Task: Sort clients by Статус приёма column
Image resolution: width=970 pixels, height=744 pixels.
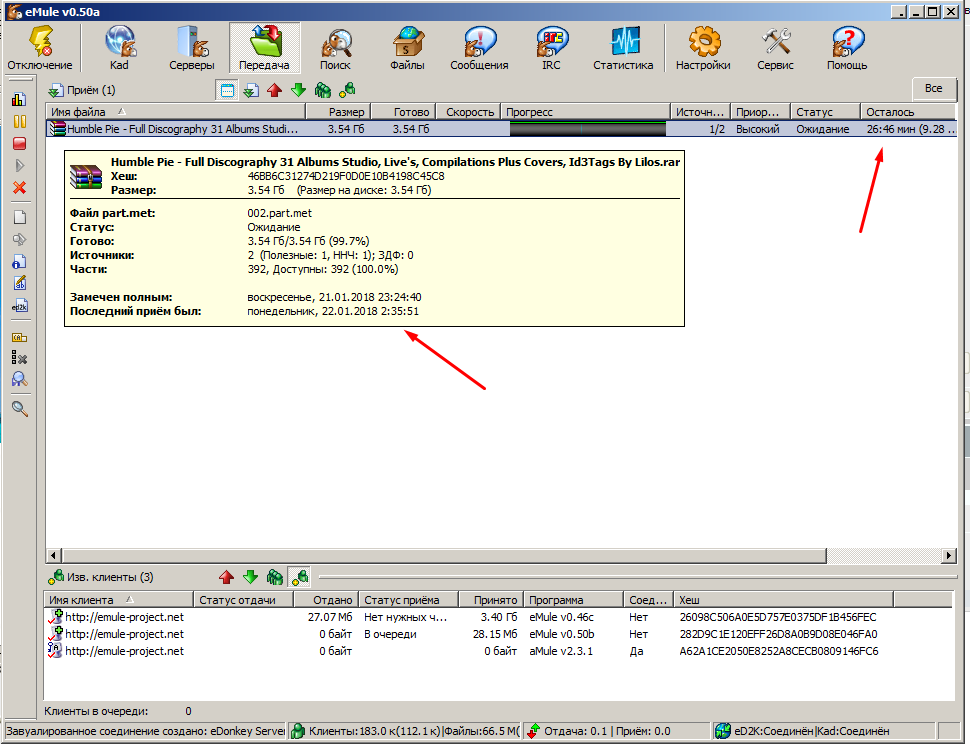Action: pos(408,600)
